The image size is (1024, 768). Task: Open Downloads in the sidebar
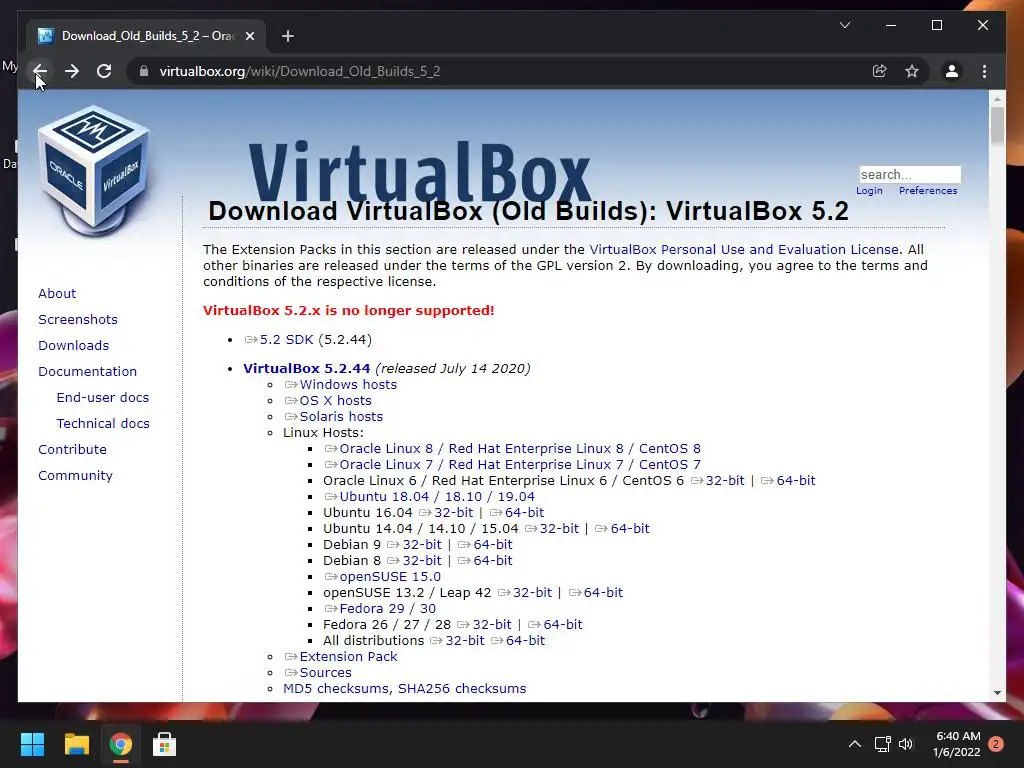pos(73,345)
